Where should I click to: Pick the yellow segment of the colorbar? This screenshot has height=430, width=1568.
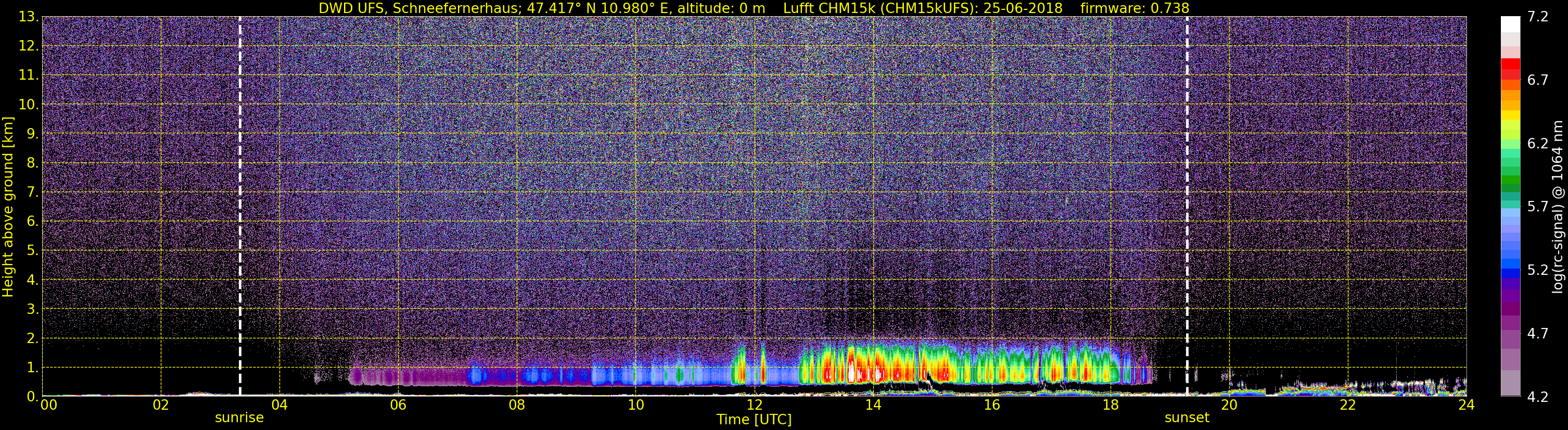click(1510, 115)
